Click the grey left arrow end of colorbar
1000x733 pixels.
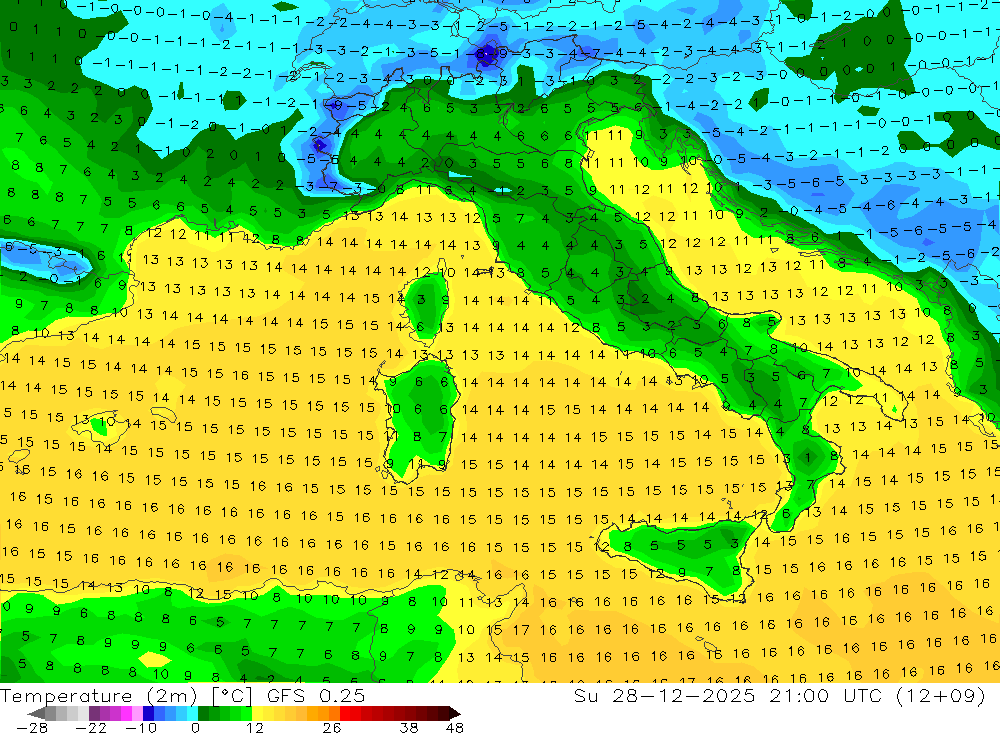point(36,713)
